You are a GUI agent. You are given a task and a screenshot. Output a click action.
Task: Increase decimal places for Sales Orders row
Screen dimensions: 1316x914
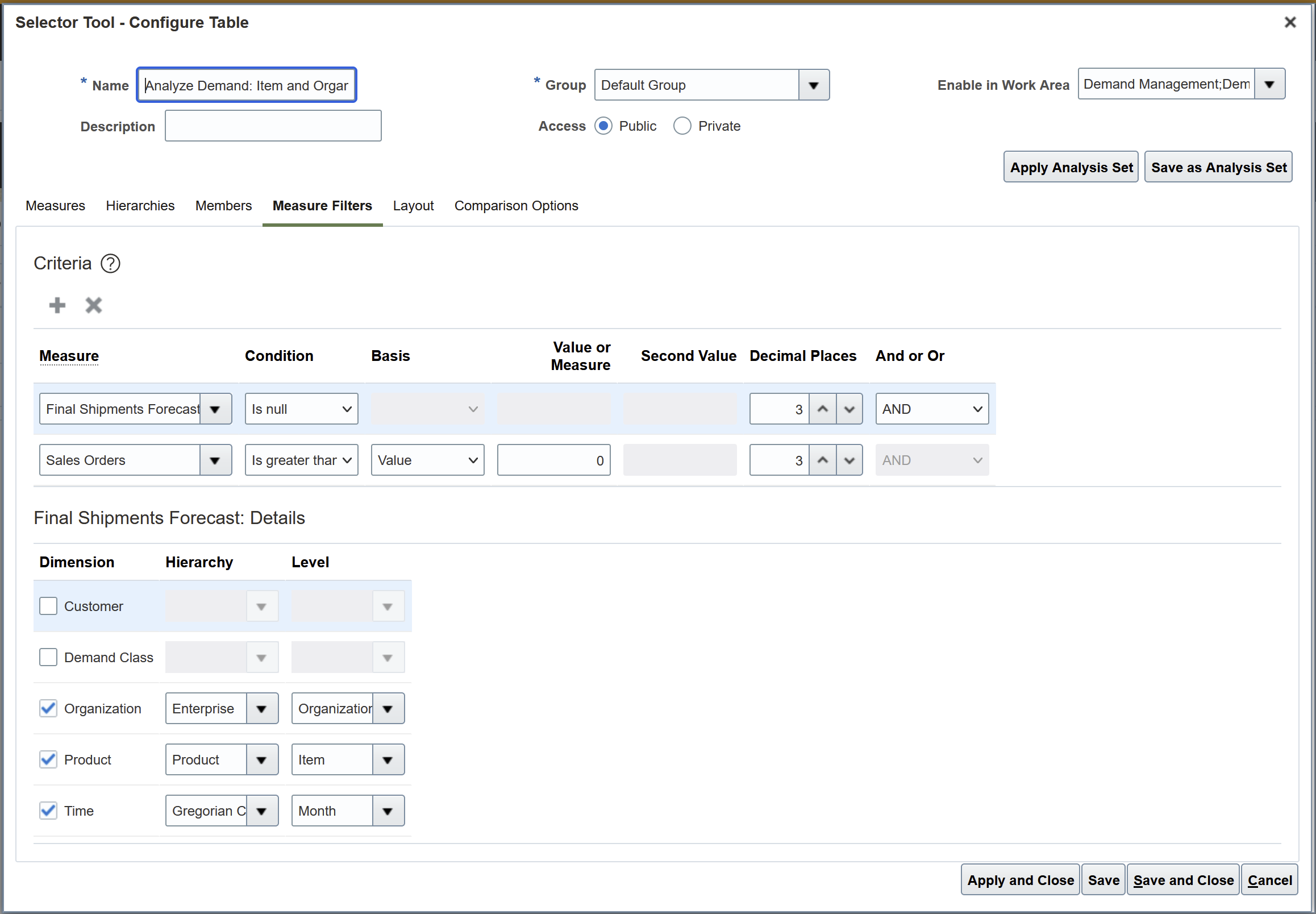pyautogui.click(x=823, y=459)
